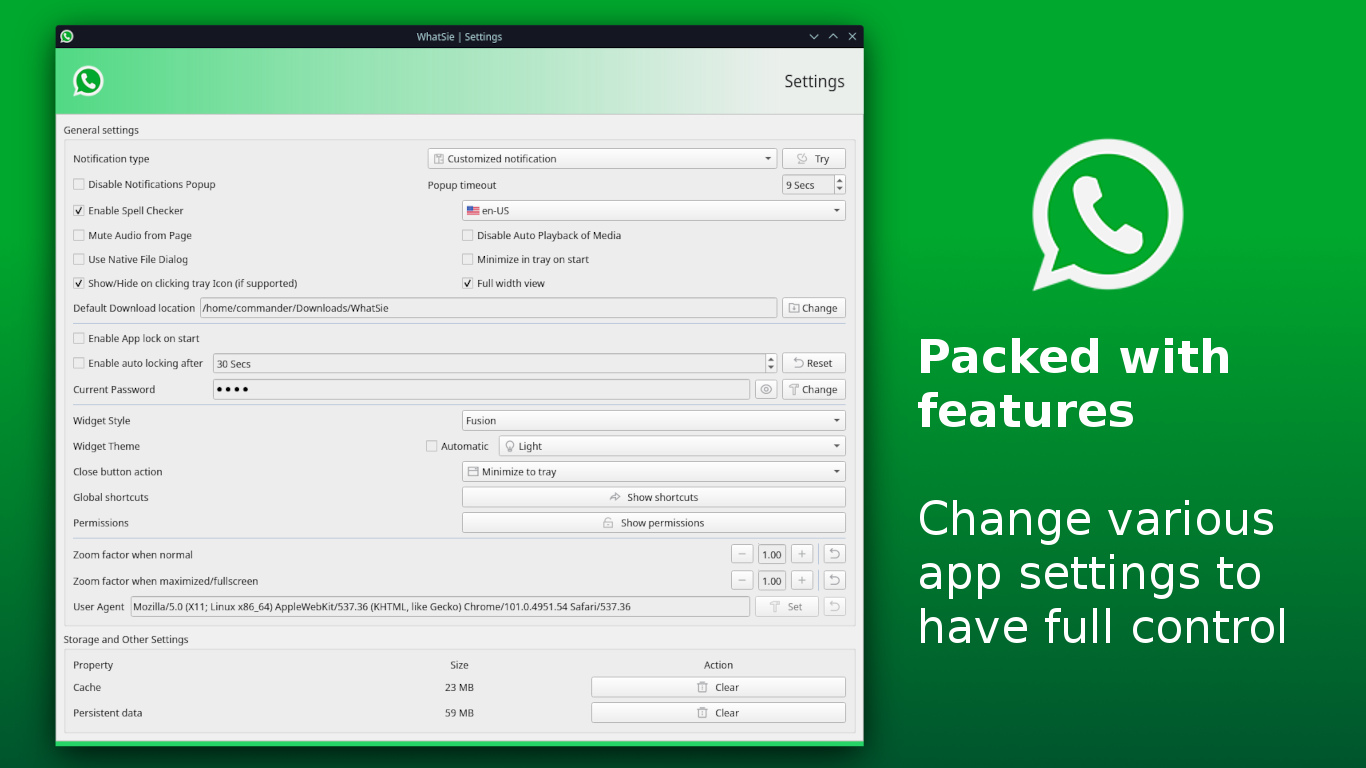Screen dimensions: 1366x768
Task: Click the user agent Set button
Action: (787, 607)
